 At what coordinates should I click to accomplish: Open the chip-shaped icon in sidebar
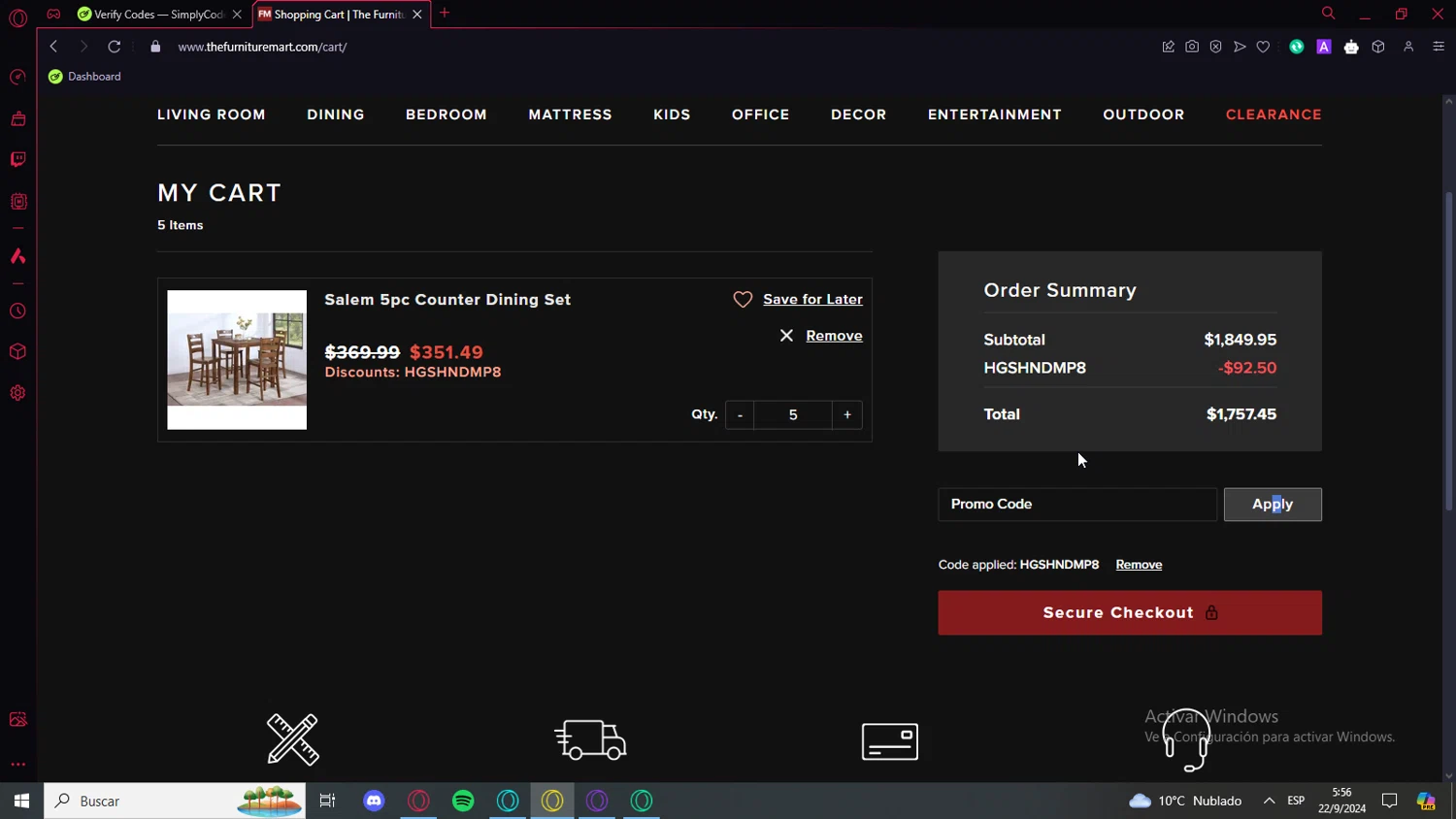tap(17, 201)
